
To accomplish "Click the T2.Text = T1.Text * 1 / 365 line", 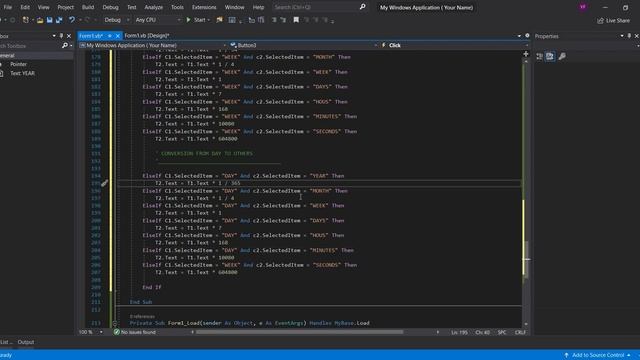I will (198, 183).
